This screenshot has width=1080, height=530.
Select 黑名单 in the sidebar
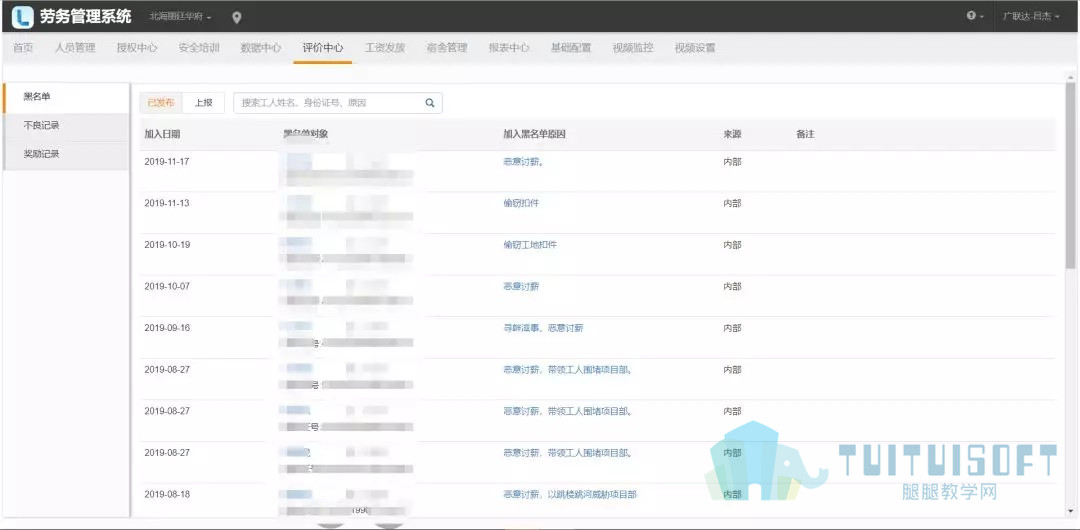(x=66, y=97)
